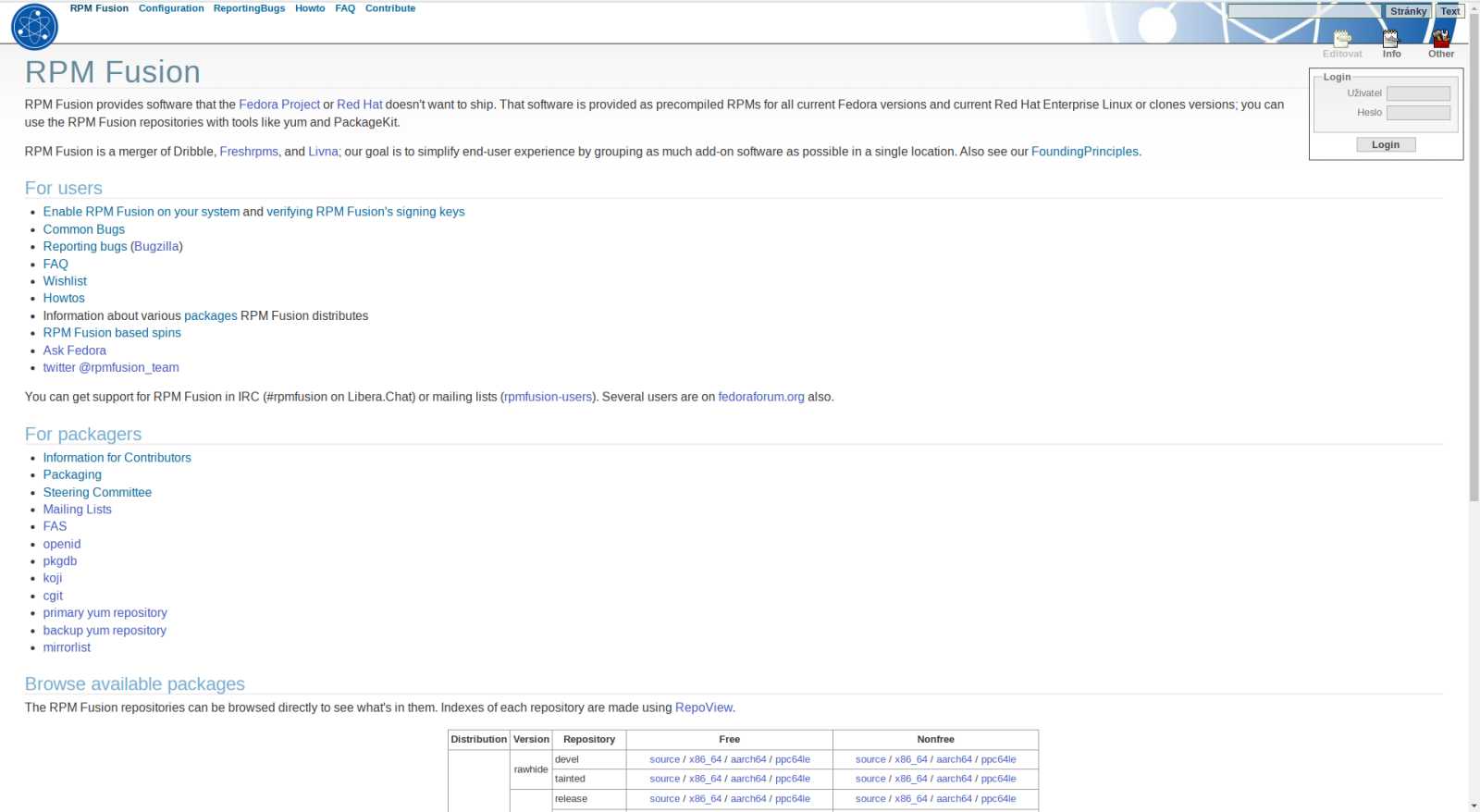Open the Livna link
1480x812 pixels.
coord(323,152)
